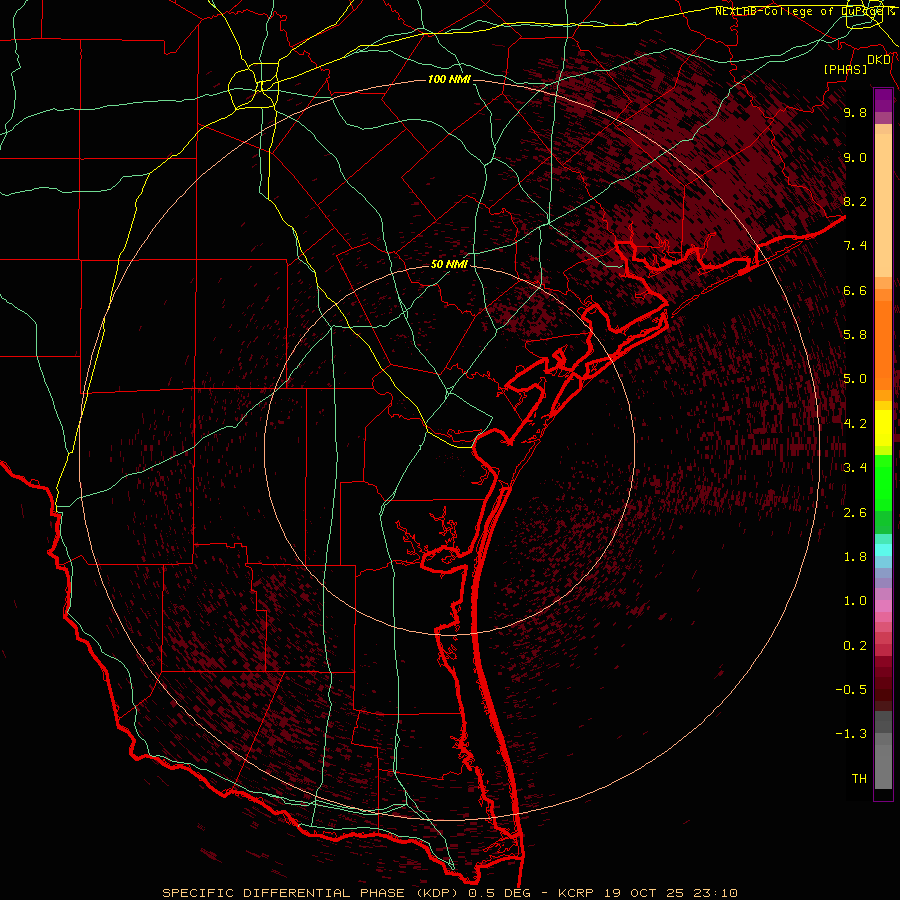
Task: Click the 9.0 value on the color scale
Action: pyautogui.click(x=855, y=157)
